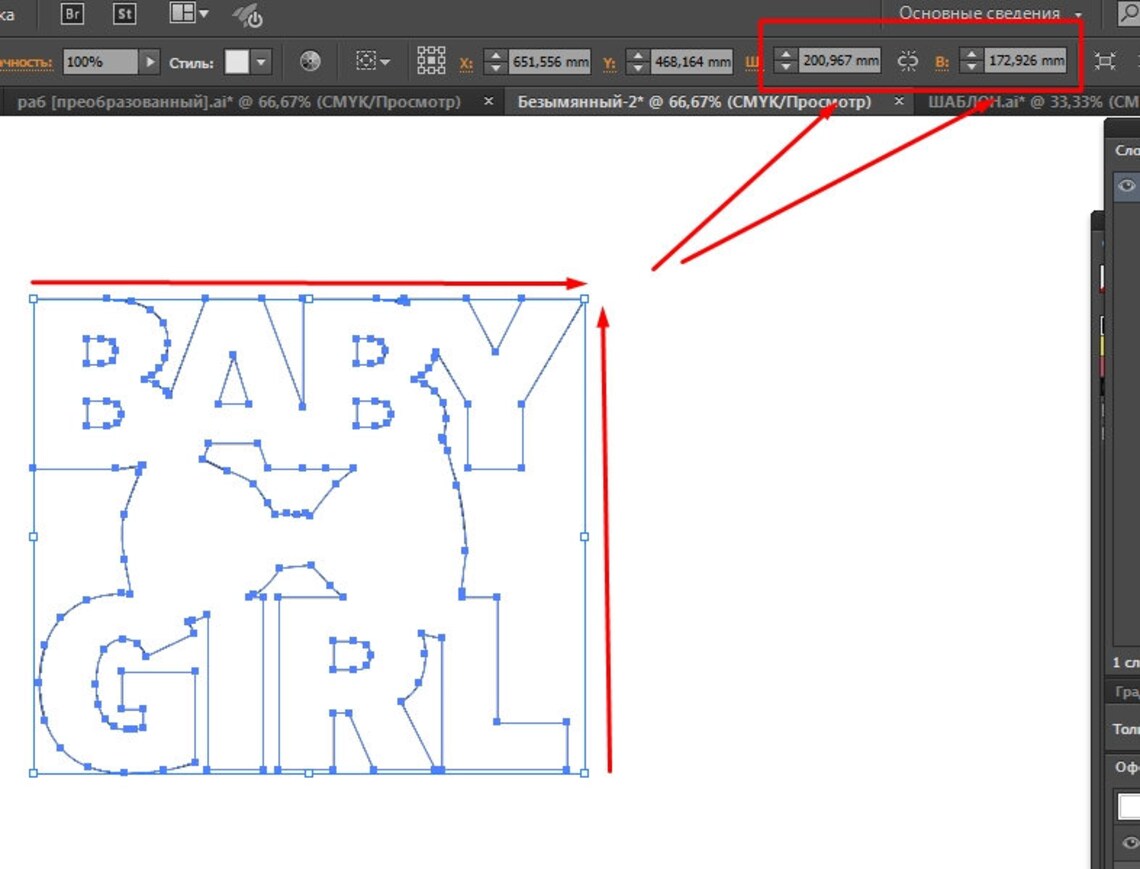This screenshot has width=1140, height=869.
Task: Click the graphic style swatch beside Стиль
Action: click(236, 62)
